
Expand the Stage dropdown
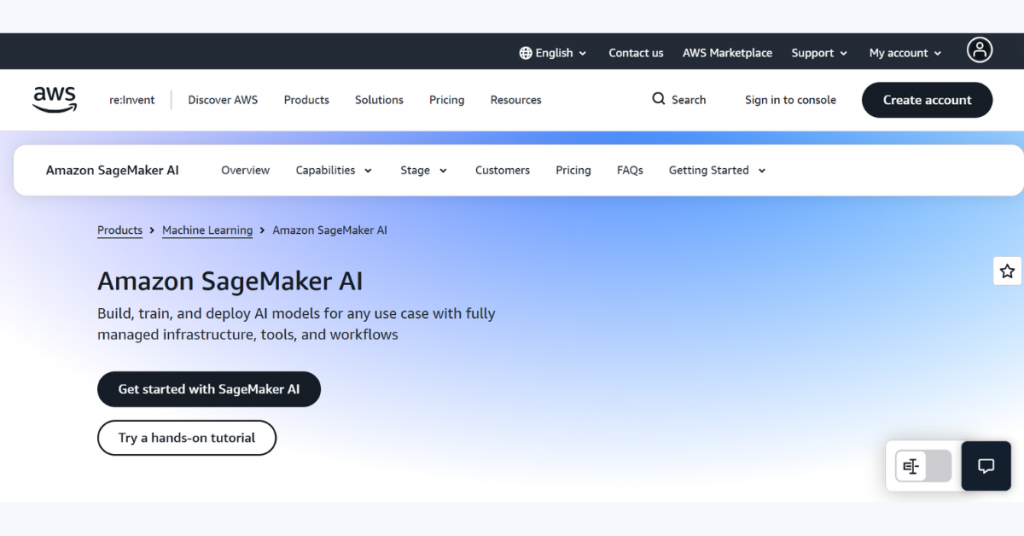423,170
